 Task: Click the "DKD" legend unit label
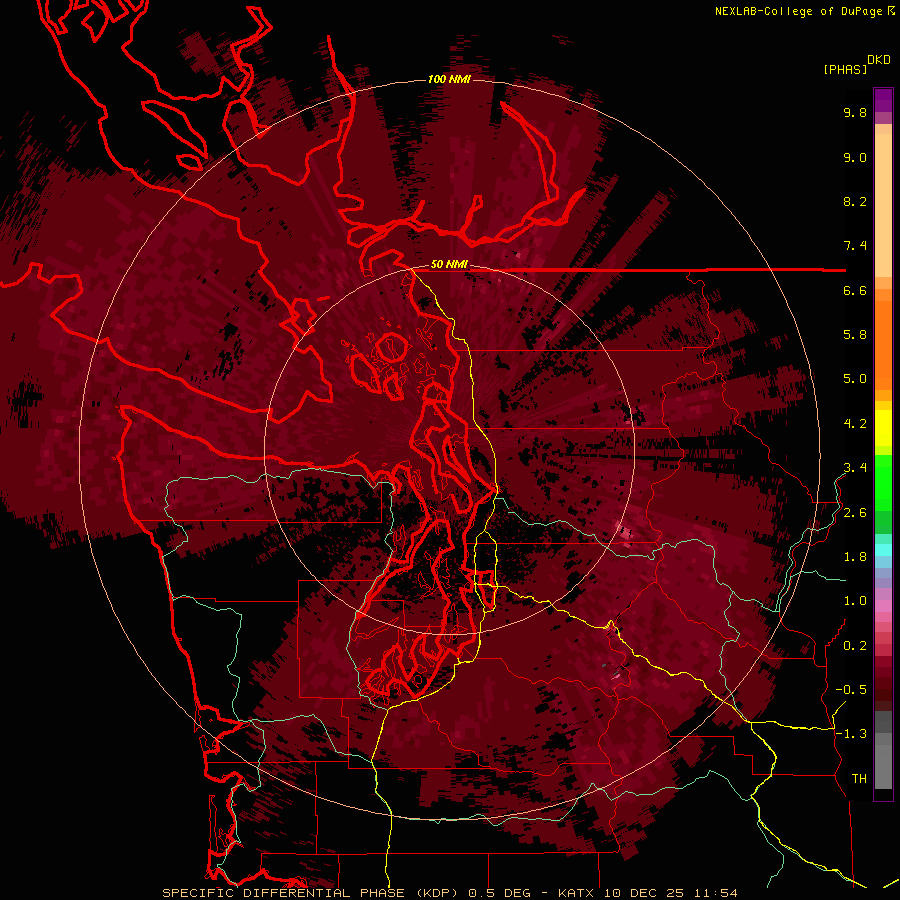coord(879,60)
